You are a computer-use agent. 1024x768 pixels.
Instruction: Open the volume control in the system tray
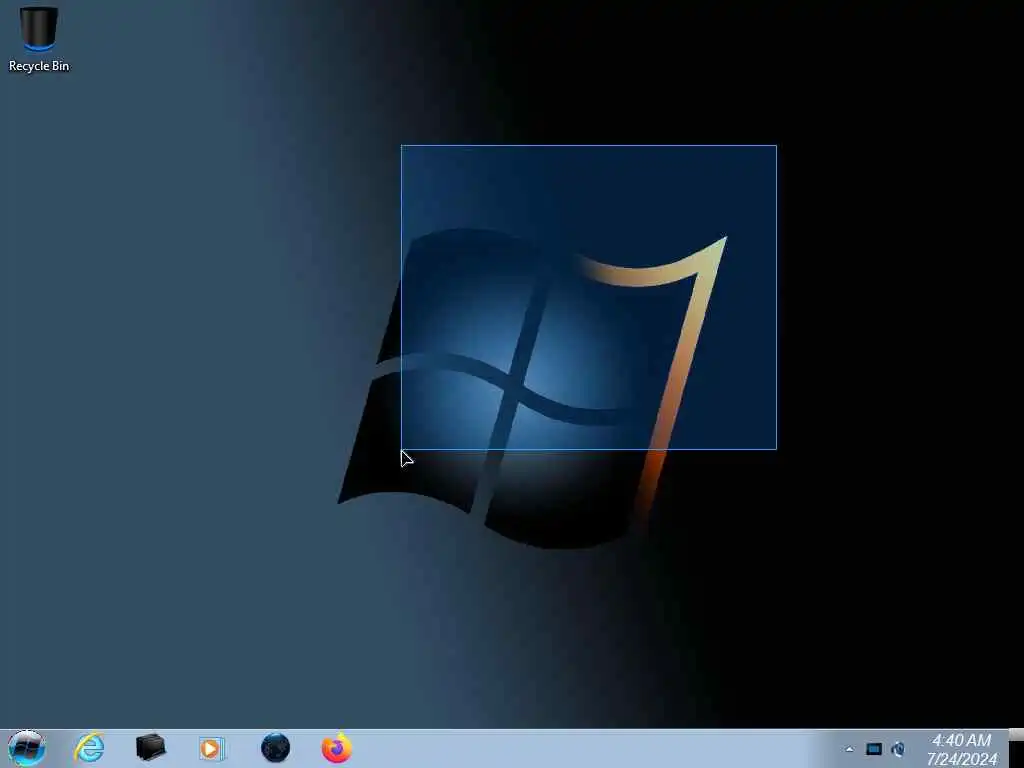point(899,749)
